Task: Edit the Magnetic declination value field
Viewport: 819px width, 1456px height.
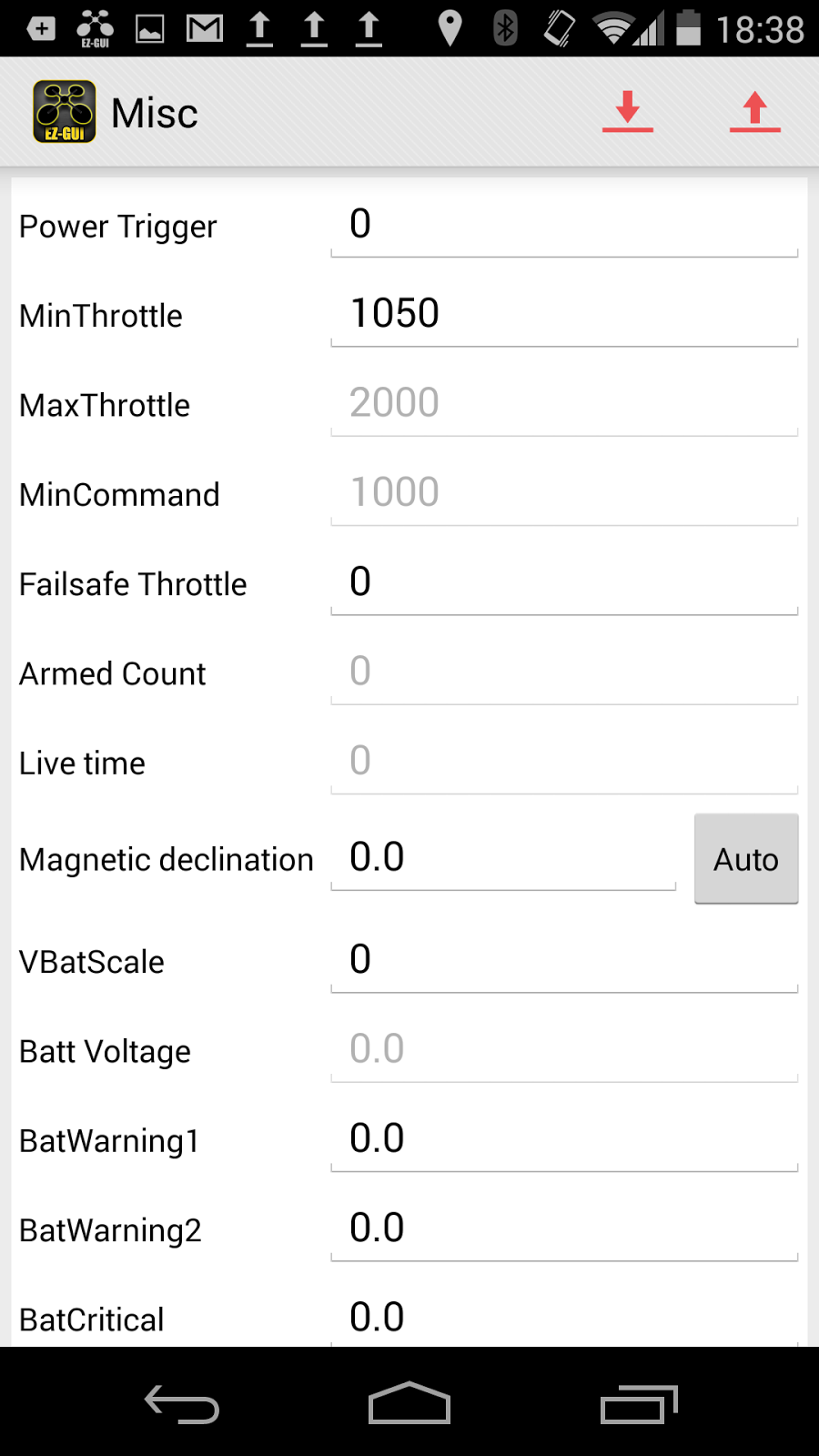Action: coord(503,859)
